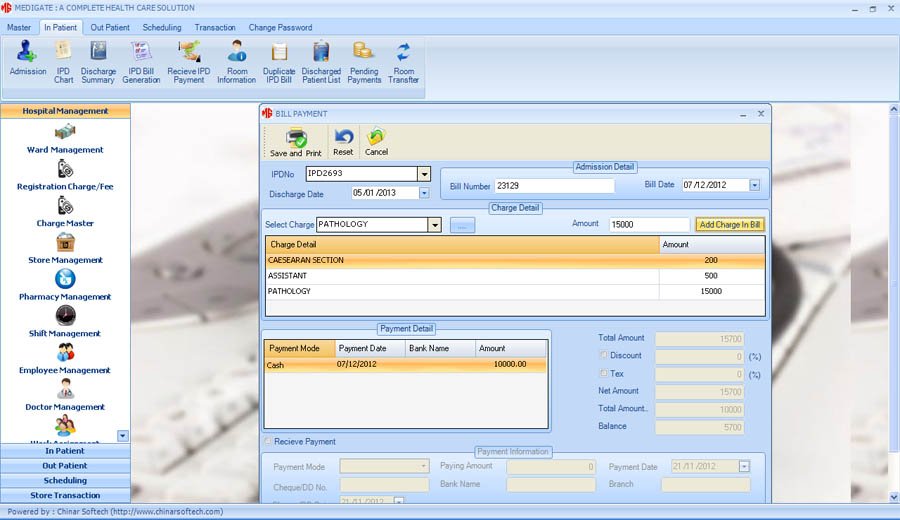Click the ellipsis button beside Select Charge

point(462,225)
